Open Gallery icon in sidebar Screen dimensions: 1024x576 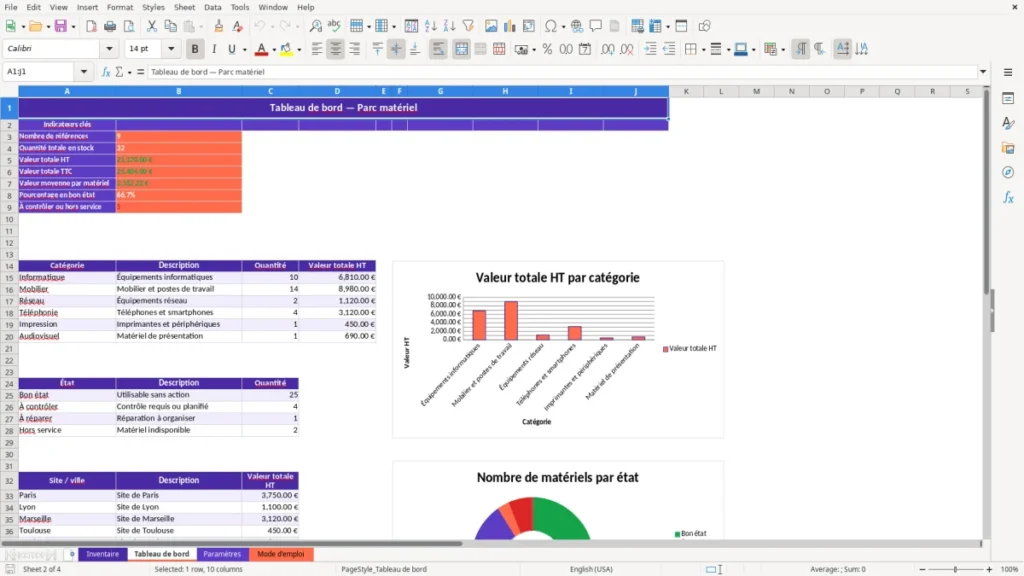point(1008,148)
